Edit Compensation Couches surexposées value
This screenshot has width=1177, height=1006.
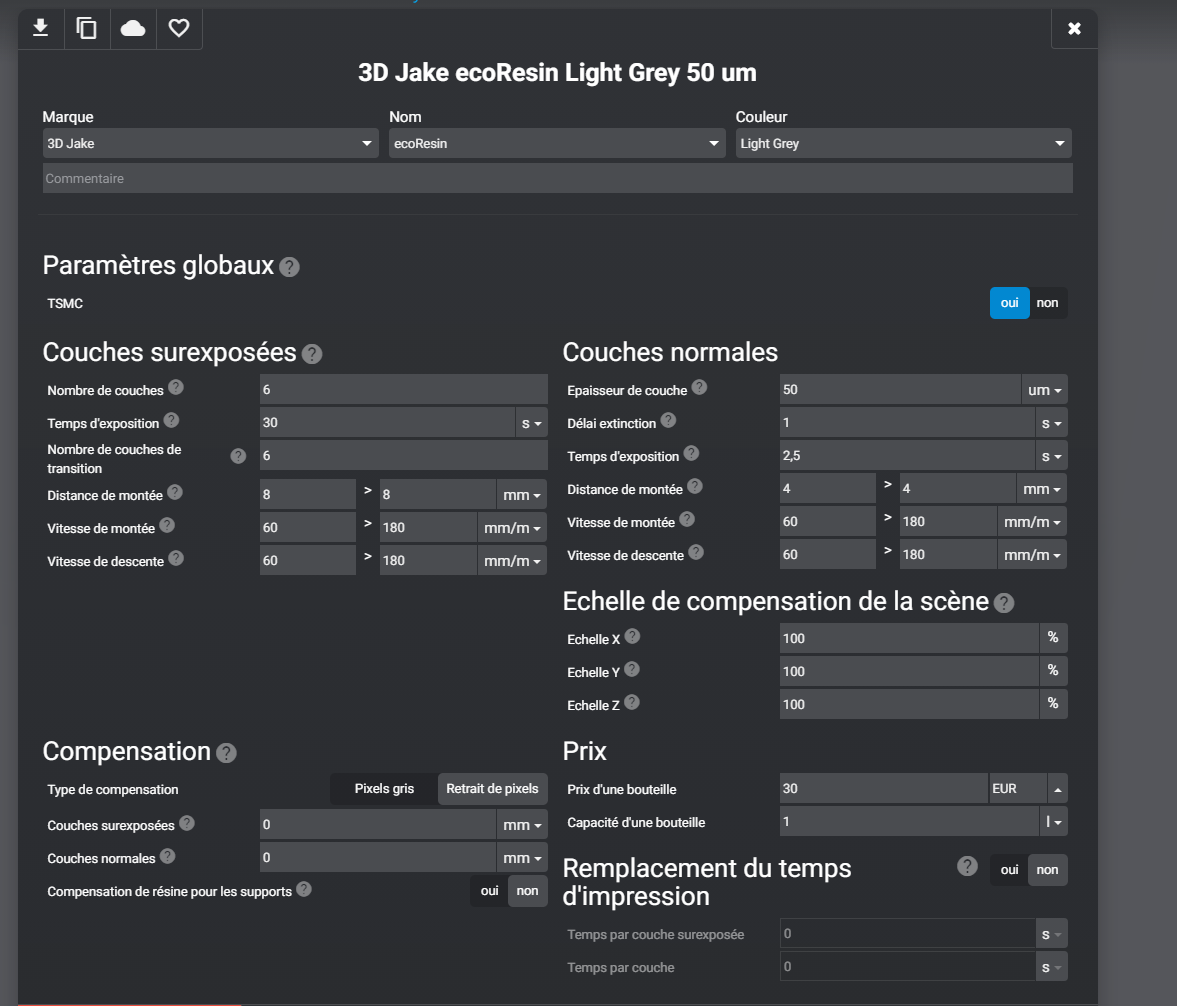click(378, 824)
